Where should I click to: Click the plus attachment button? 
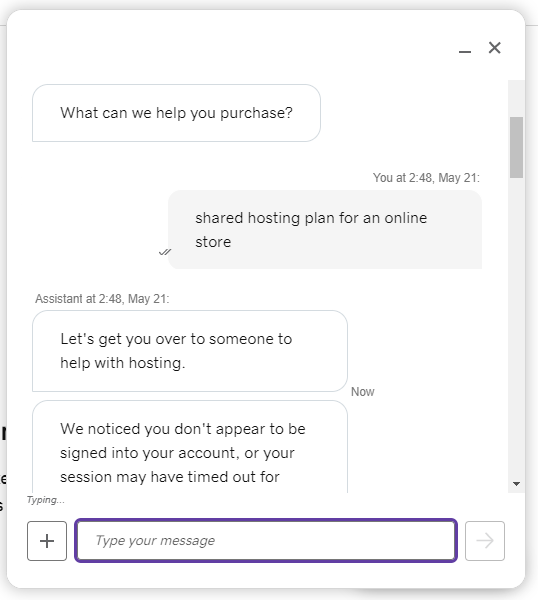point(47,541)
